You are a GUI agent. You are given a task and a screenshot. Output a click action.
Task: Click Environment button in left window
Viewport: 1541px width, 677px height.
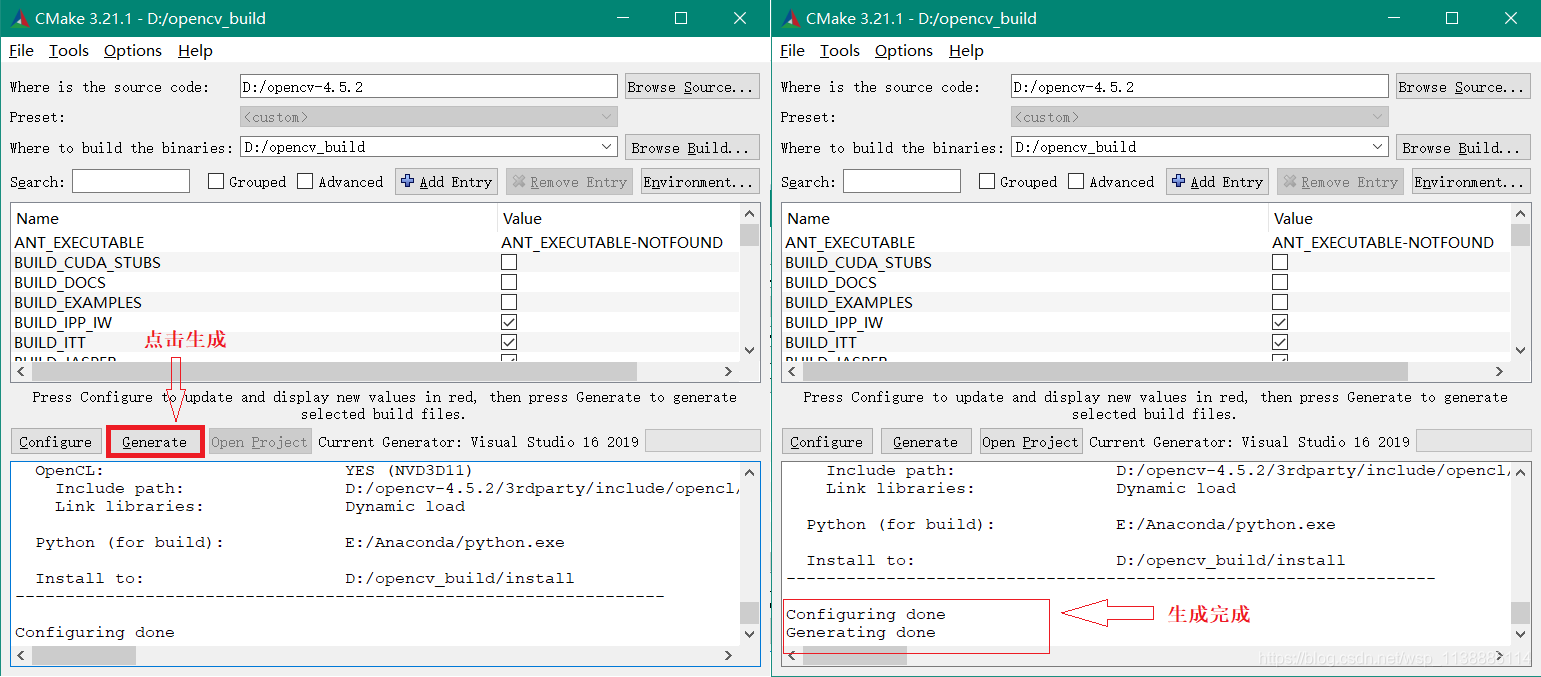pyautogui.click(x=700, y=182)
